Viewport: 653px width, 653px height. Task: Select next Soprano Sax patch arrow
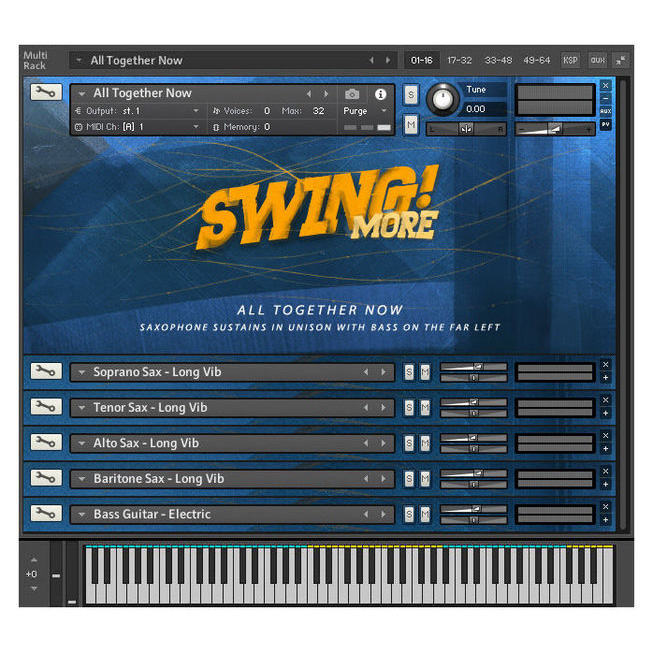tap(383, 372)
